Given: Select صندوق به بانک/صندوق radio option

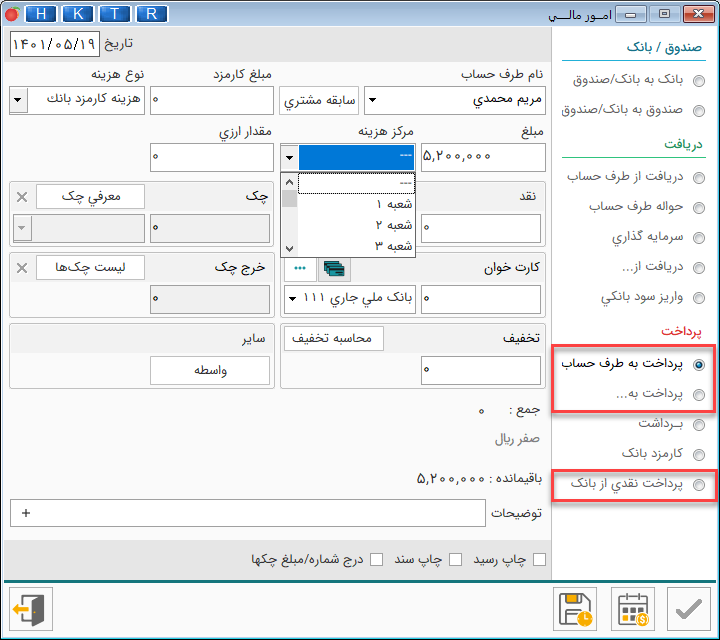Looking at the screenshot, I should pyautogui.click(x=699, y=111).
